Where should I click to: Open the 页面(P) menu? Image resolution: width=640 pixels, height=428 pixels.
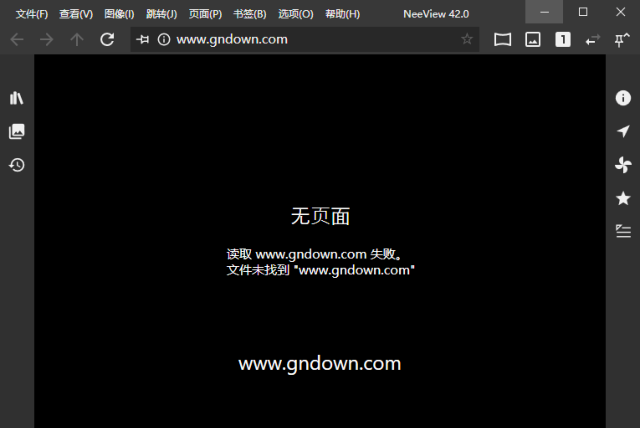click(x=205, y=14)
